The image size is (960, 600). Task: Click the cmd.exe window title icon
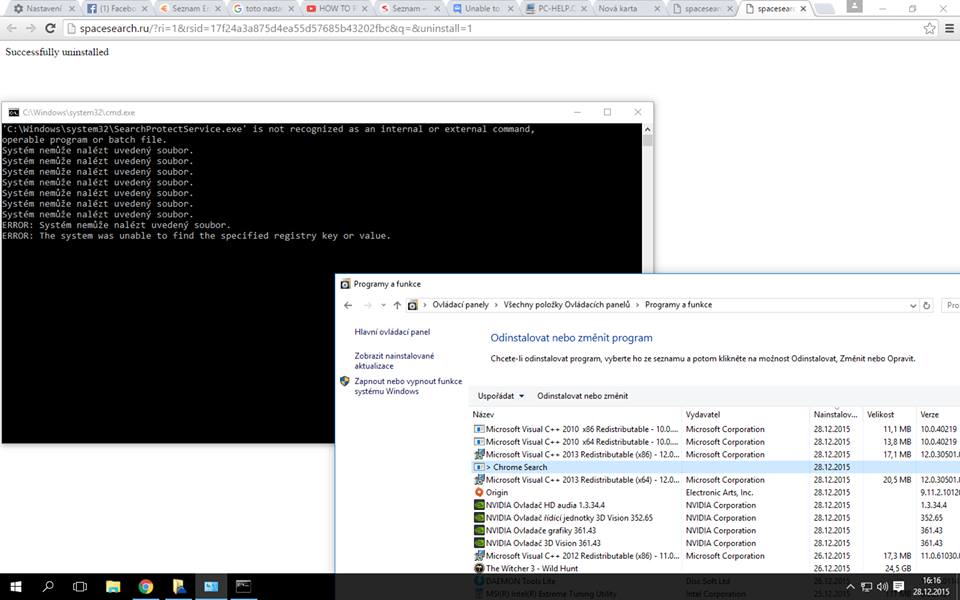coord(13,113)
